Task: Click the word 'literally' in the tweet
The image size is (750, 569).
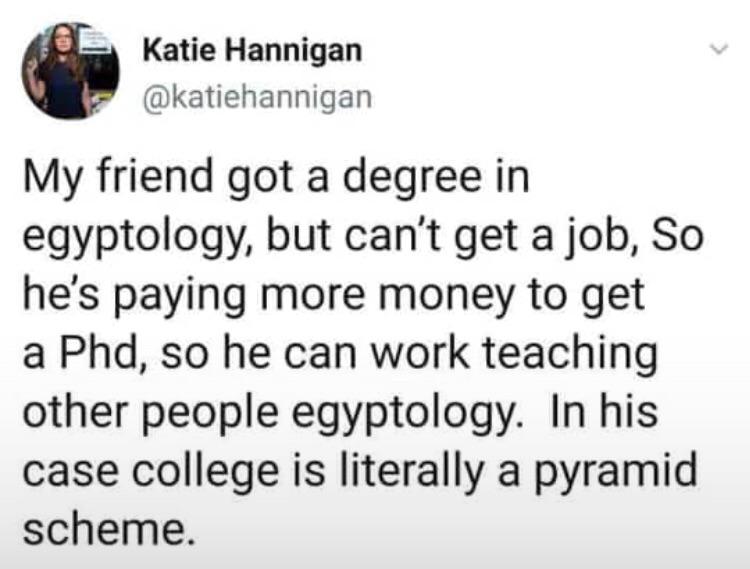Action: (408, 470)
